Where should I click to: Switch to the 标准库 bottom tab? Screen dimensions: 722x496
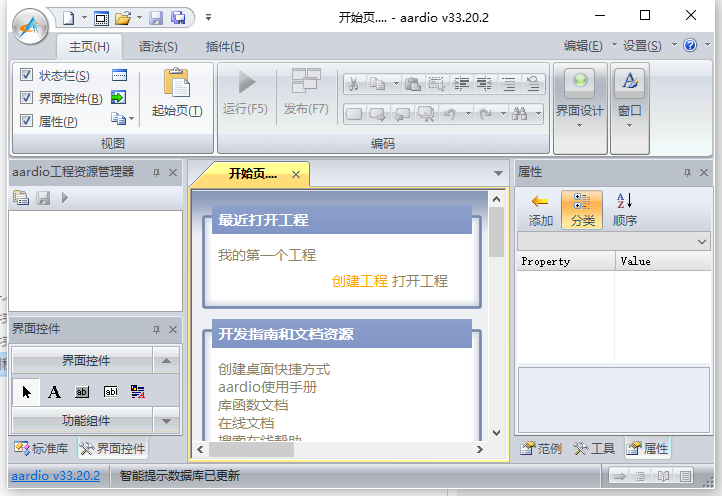[x=41, y=448]
